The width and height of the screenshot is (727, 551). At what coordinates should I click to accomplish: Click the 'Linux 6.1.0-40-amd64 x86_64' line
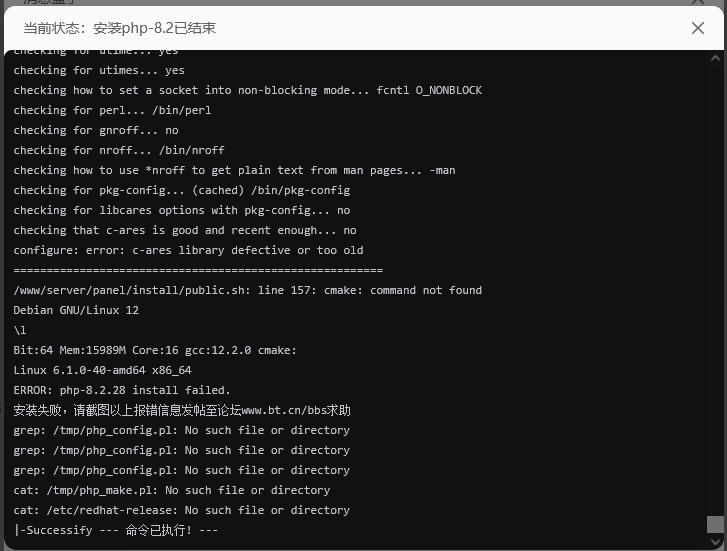tap(102, 370)
